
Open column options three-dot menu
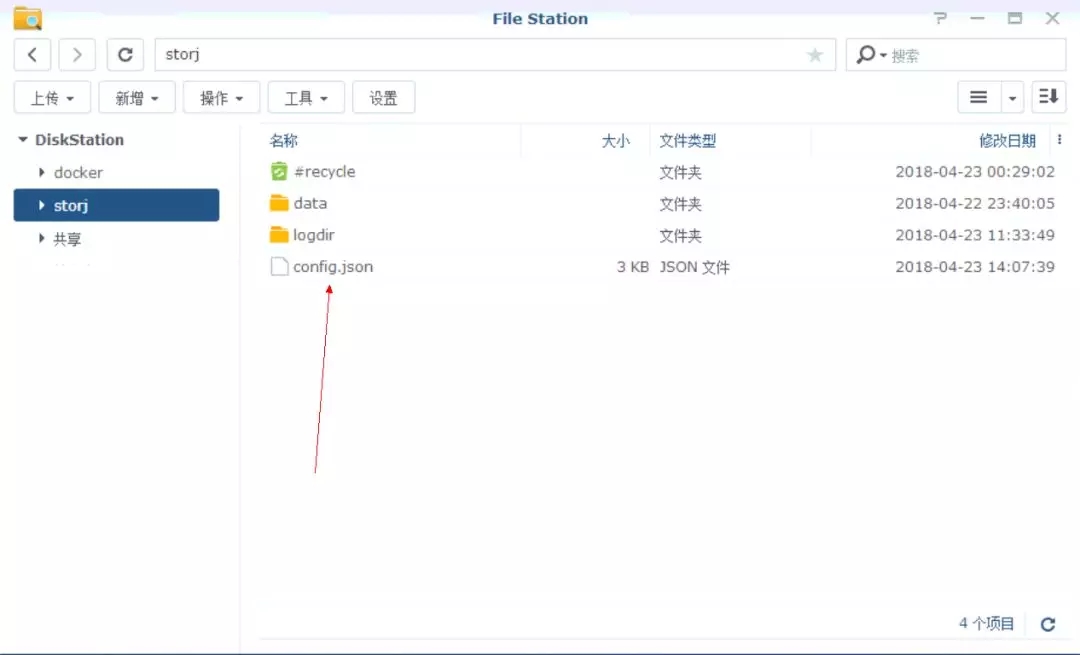(1059, 140)
